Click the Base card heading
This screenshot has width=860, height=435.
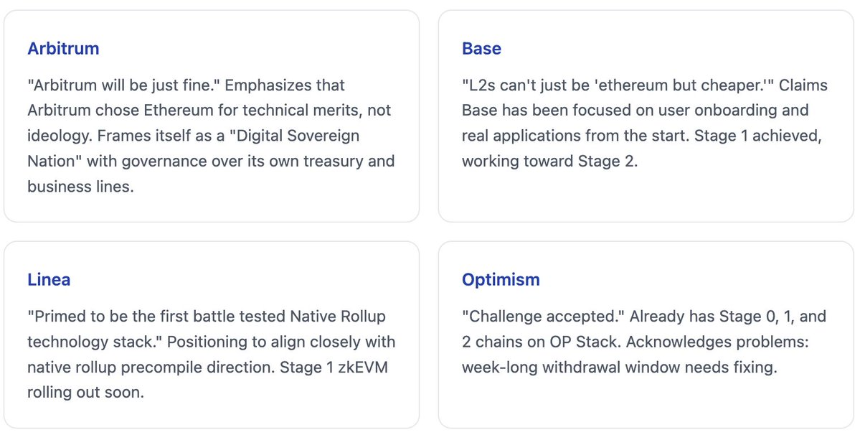(481, 48)
